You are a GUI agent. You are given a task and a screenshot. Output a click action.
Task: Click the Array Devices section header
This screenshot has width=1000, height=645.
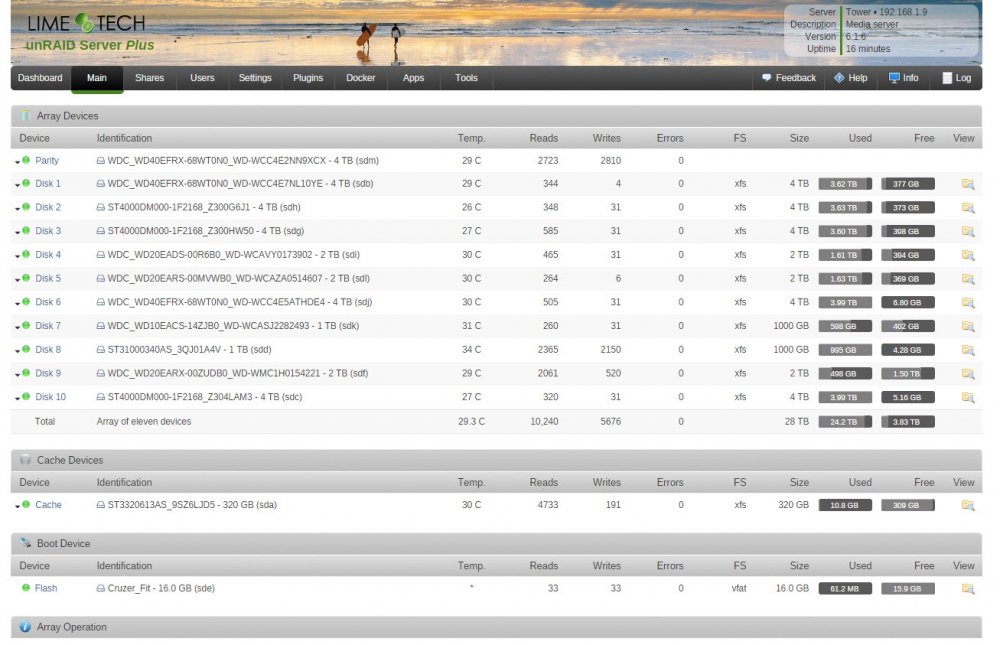click(496, 116)
